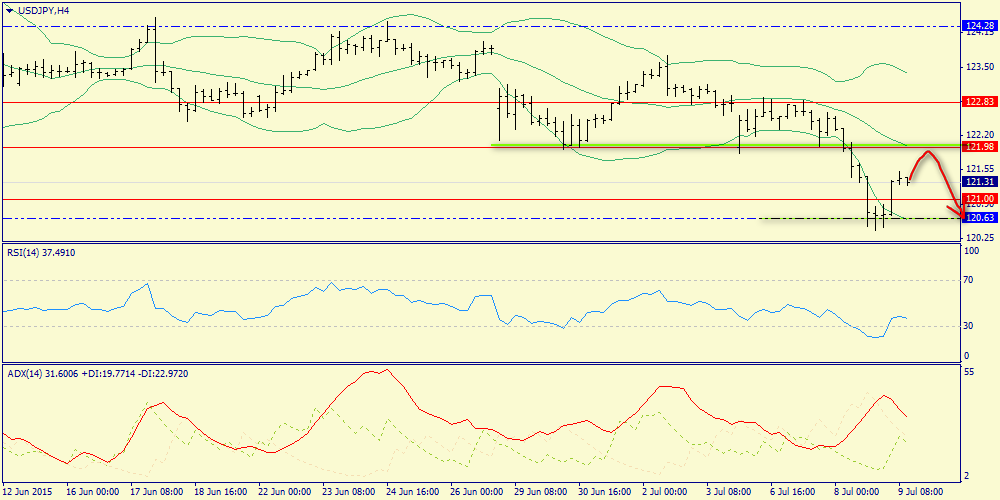Click the triangle arrow beside USDJPY,H4
1000x500 pixels.
9,9
